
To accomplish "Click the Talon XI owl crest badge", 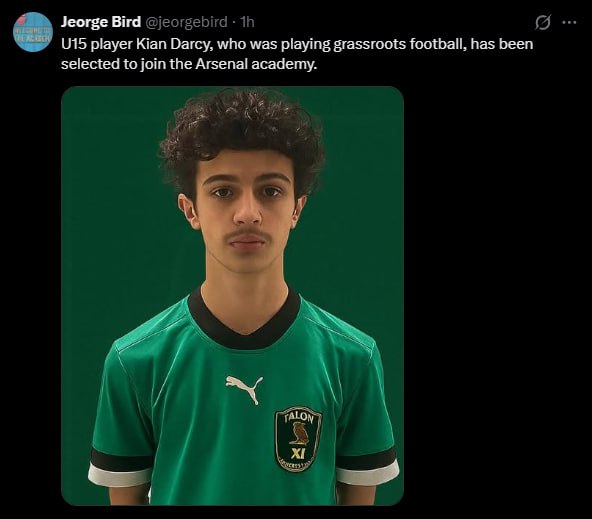I will pyautogui.click(x=298, y=439).
